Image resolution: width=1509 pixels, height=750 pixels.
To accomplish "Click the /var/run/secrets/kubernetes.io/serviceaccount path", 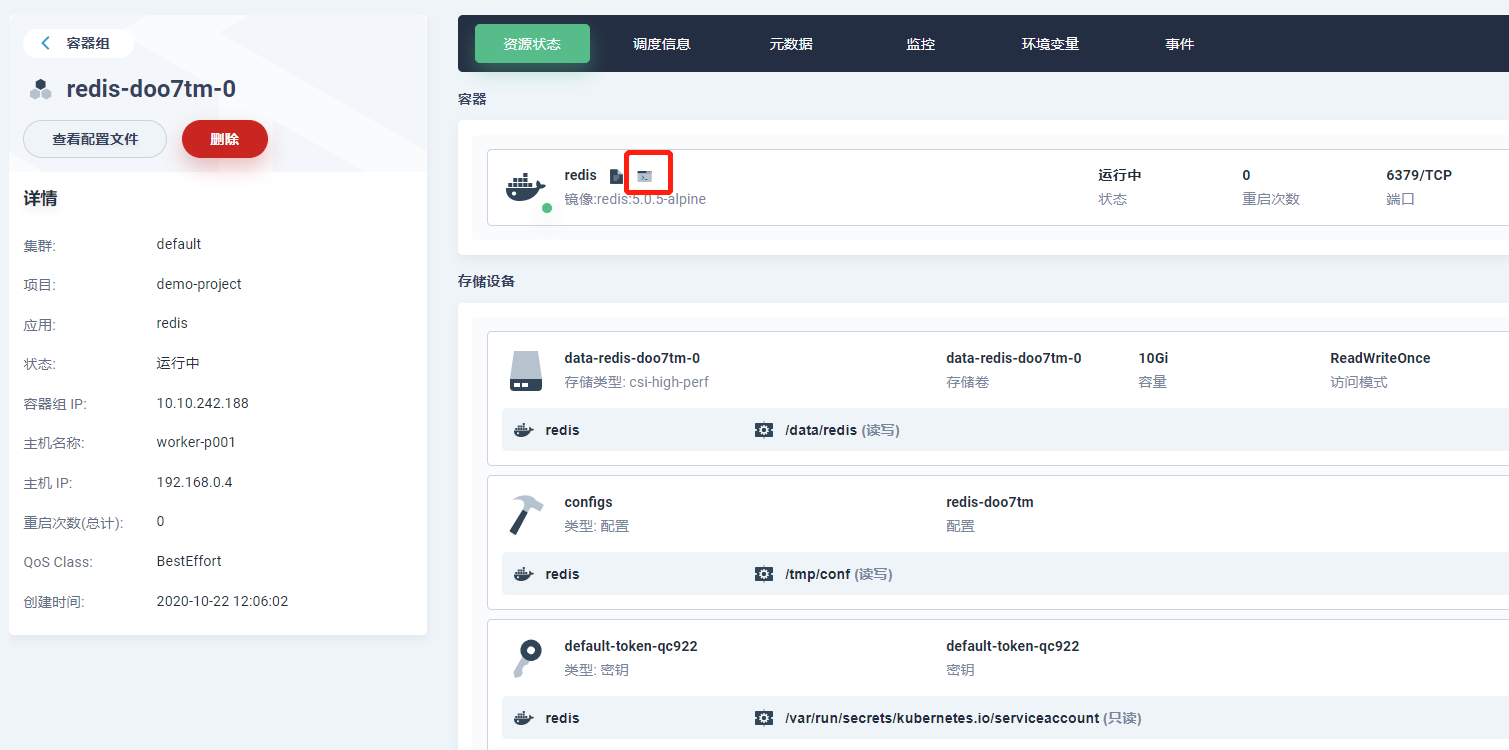I will (x=942, y=718).
